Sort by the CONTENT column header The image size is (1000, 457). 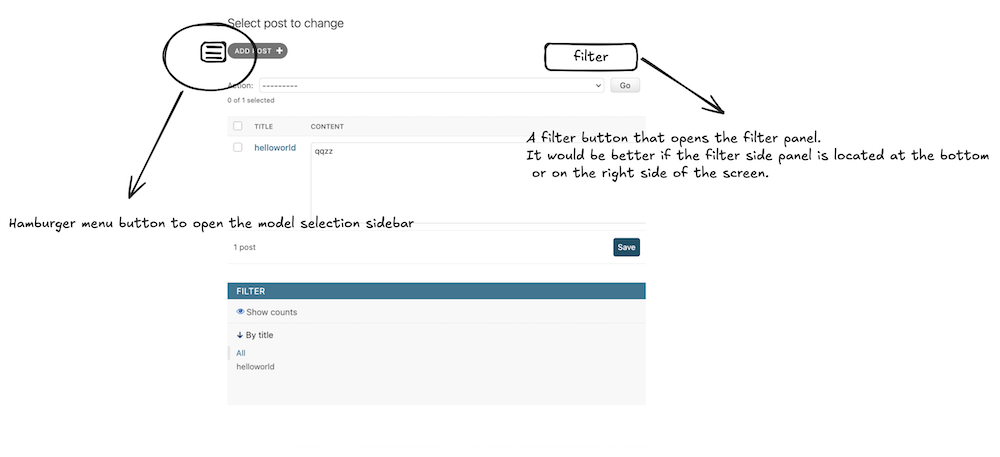(327, 126)
